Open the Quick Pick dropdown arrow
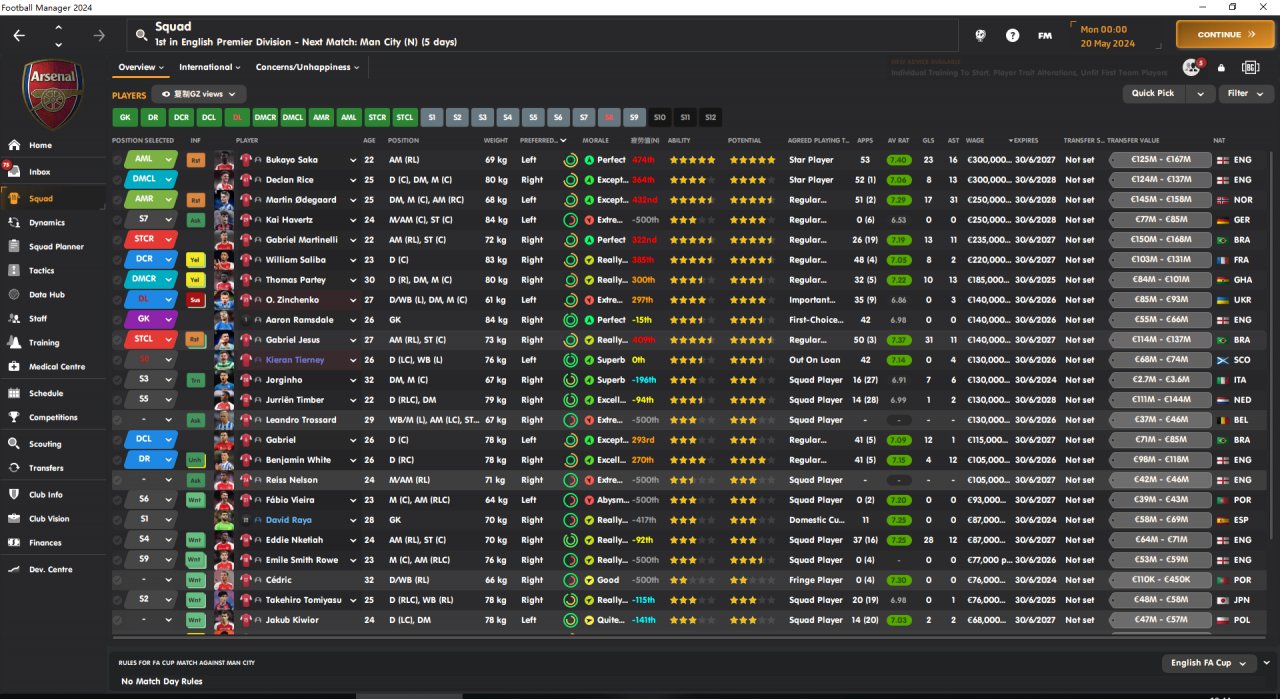The width and height of the screenshot is (1280, 699). click(1200, 93)
